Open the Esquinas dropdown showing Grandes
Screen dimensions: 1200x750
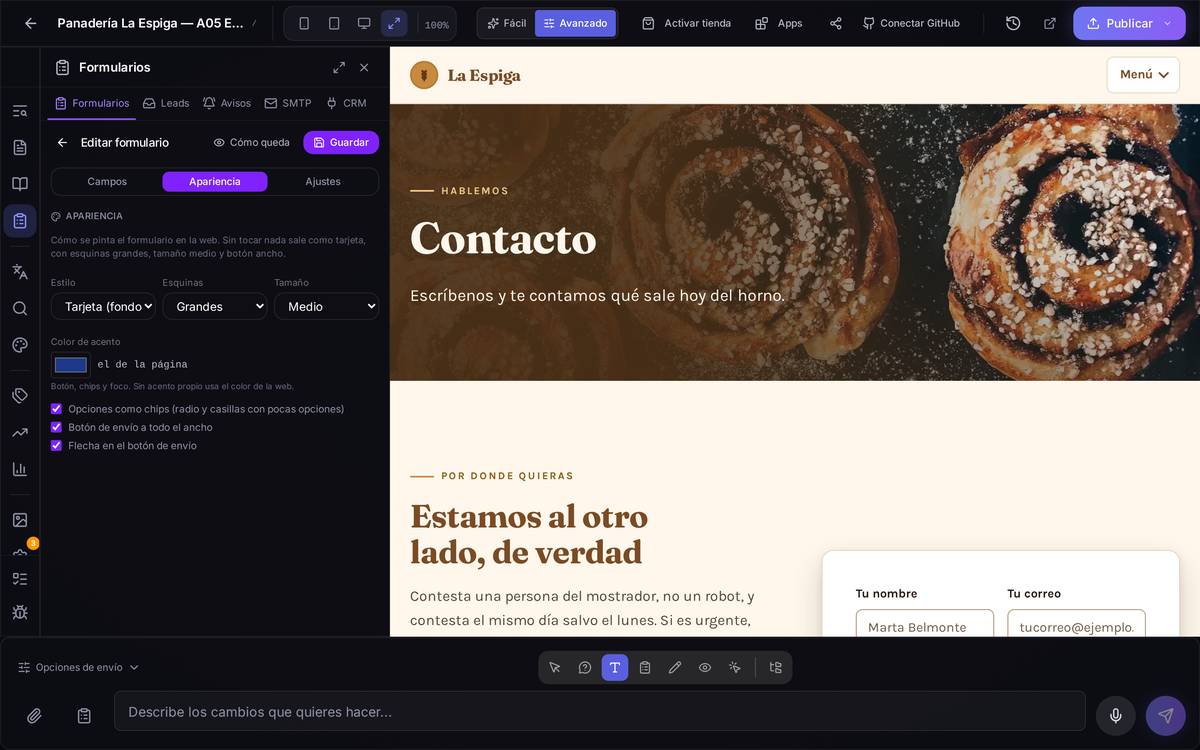(x=215, y=306)
